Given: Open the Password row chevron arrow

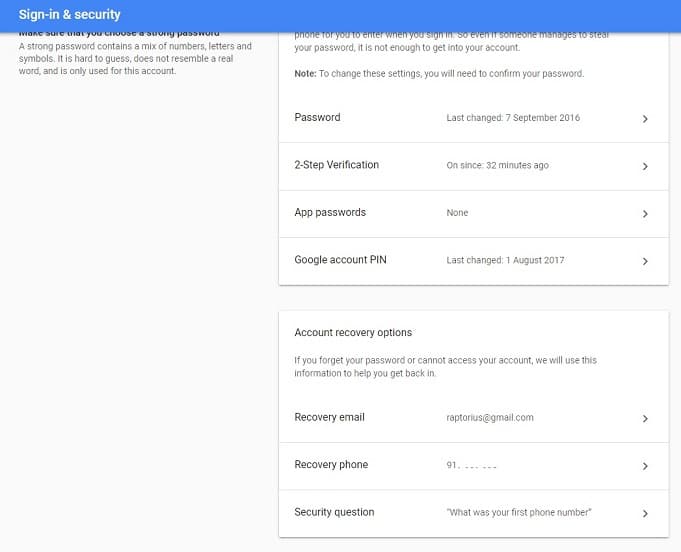Looking at the screenshot, I should (x=645, y=119).
